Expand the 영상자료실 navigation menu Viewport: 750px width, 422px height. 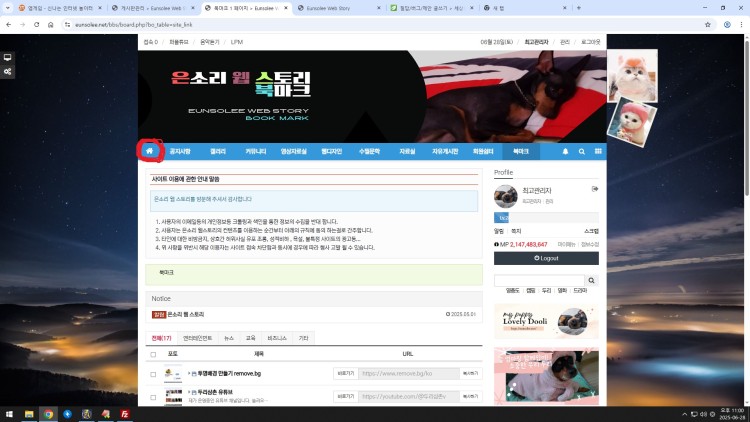click(x=292, y=151)
